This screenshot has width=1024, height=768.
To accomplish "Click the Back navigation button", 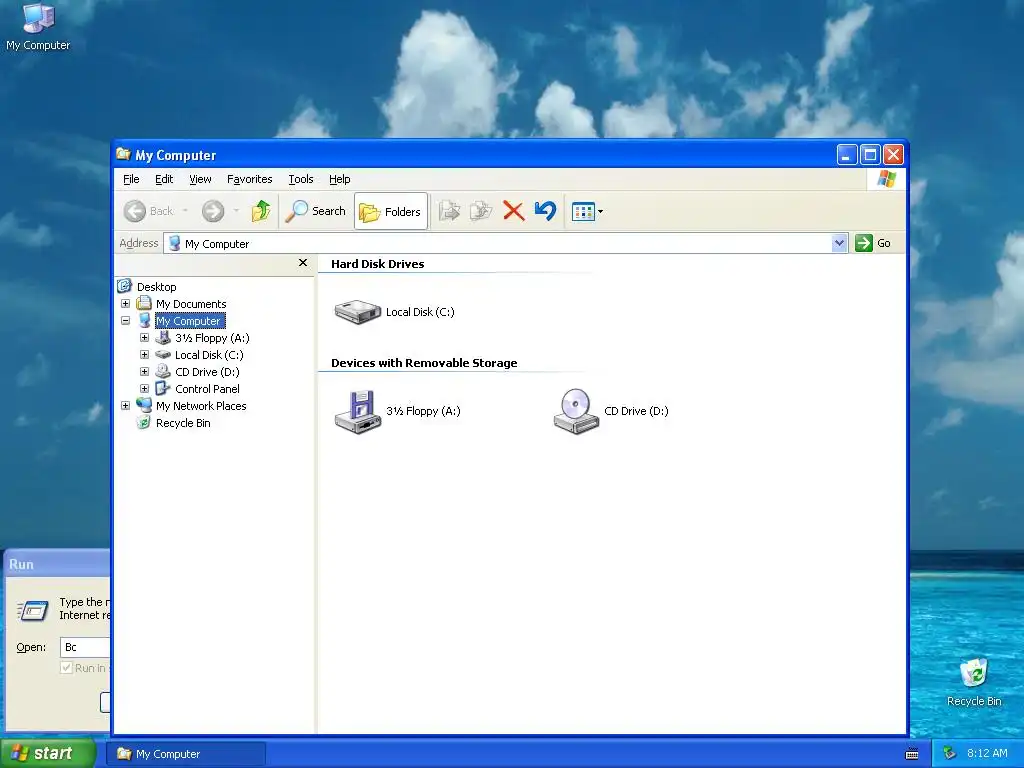I will (x=149, y=211).
